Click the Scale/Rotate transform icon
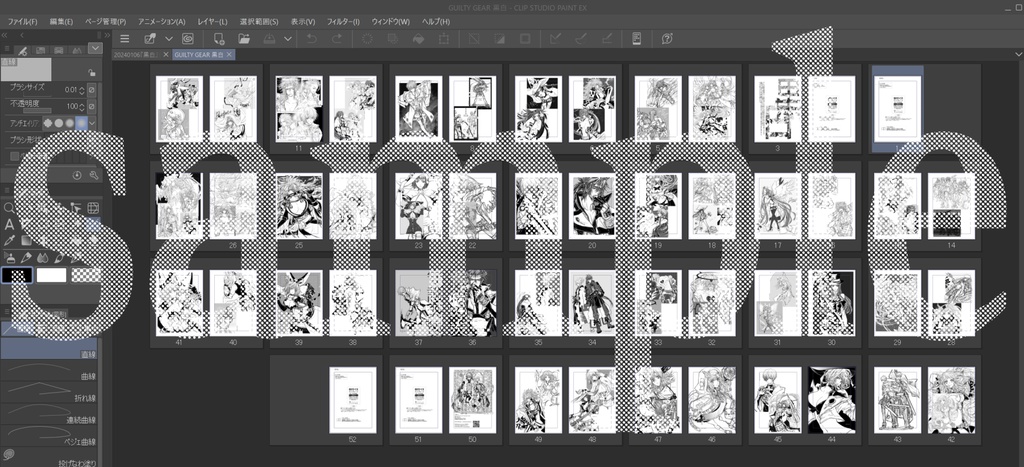This screenshot has height=467, width=1024. pos(444,39)
